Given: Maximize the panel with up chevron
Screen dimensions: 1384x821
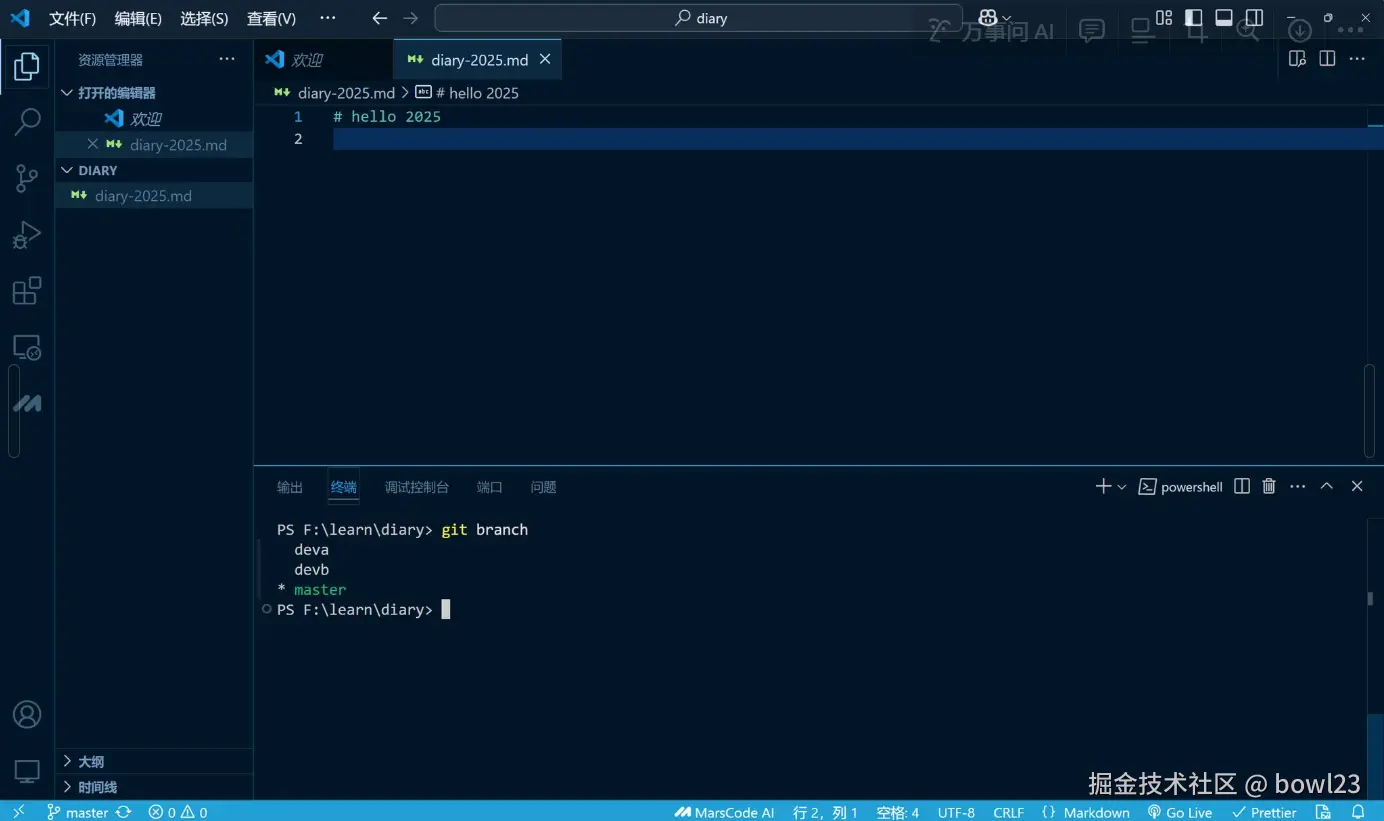Looking at the screenshot, I should tap(1327, 486).
